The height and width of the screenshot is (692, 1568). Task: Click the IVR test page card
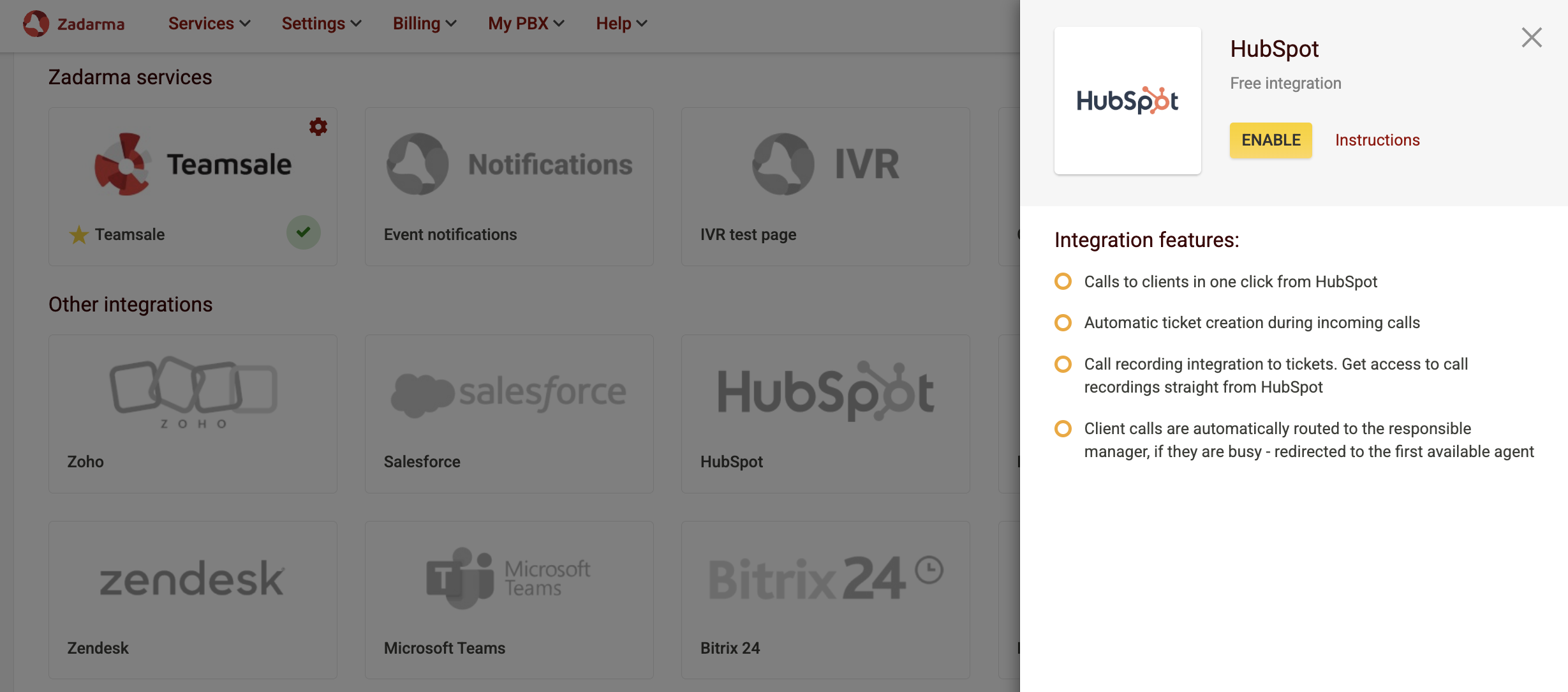click(x=825, y=186)
